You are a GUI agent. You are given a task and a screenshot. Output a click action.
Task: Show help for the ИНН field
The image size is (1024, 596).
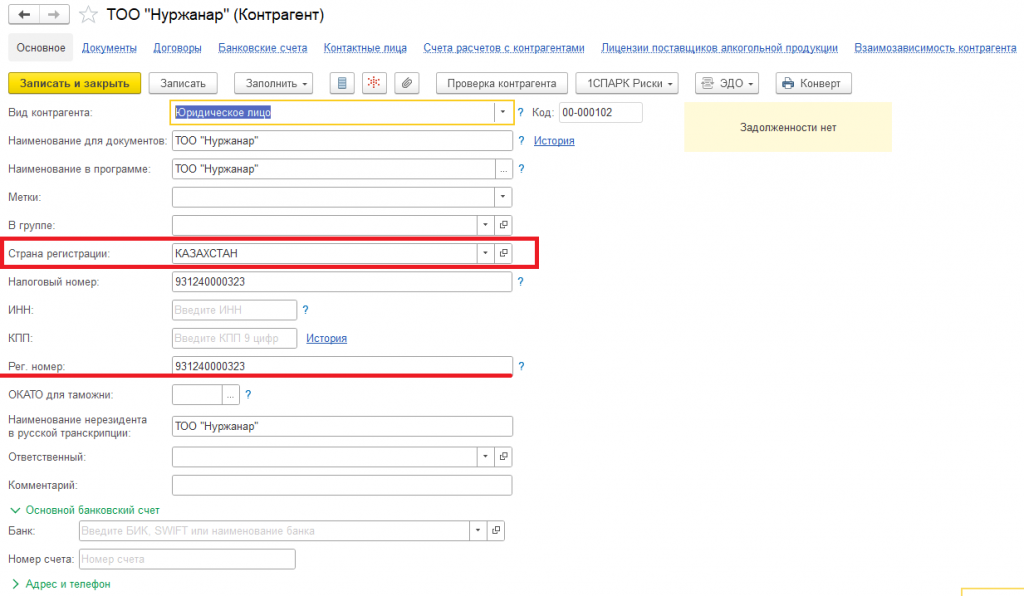(305, 310)
